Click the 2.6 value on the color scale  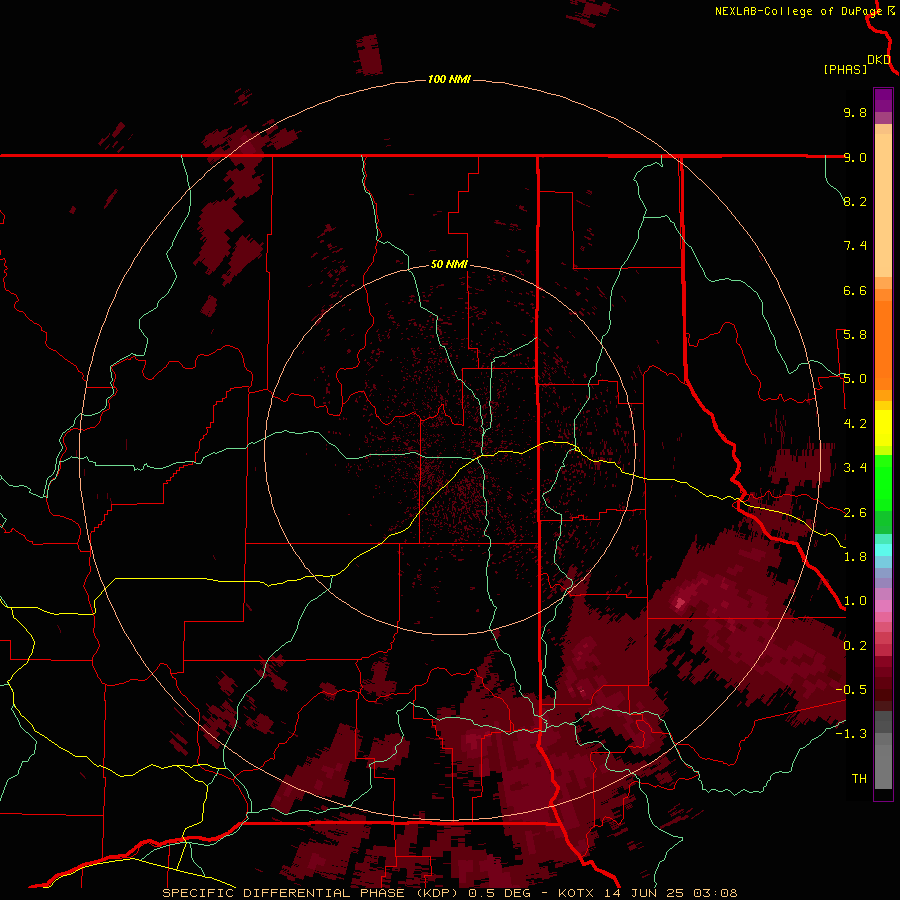coord(855,513)
